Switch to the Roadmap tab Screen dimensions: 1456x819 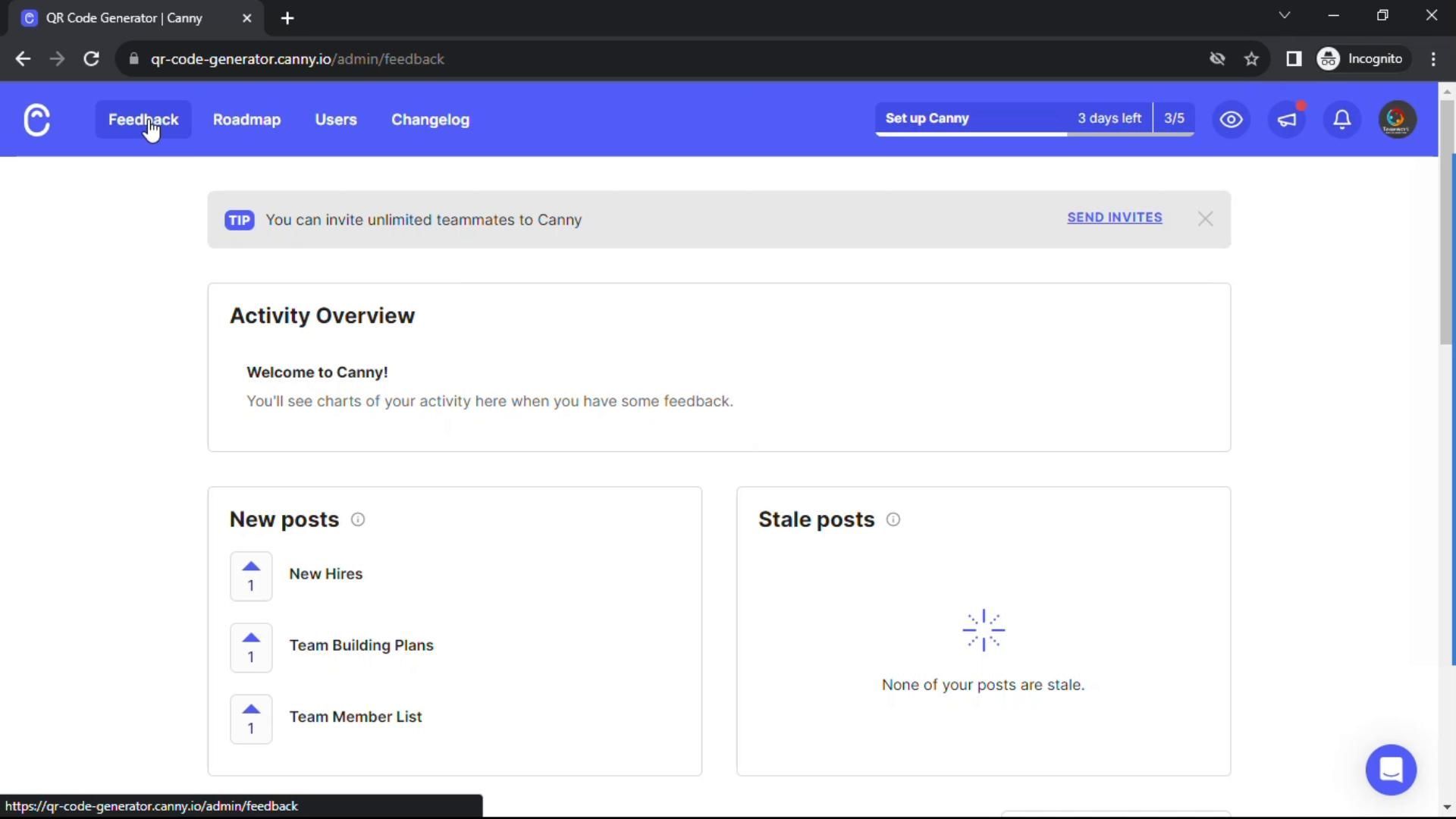click(x=246, y=120)
